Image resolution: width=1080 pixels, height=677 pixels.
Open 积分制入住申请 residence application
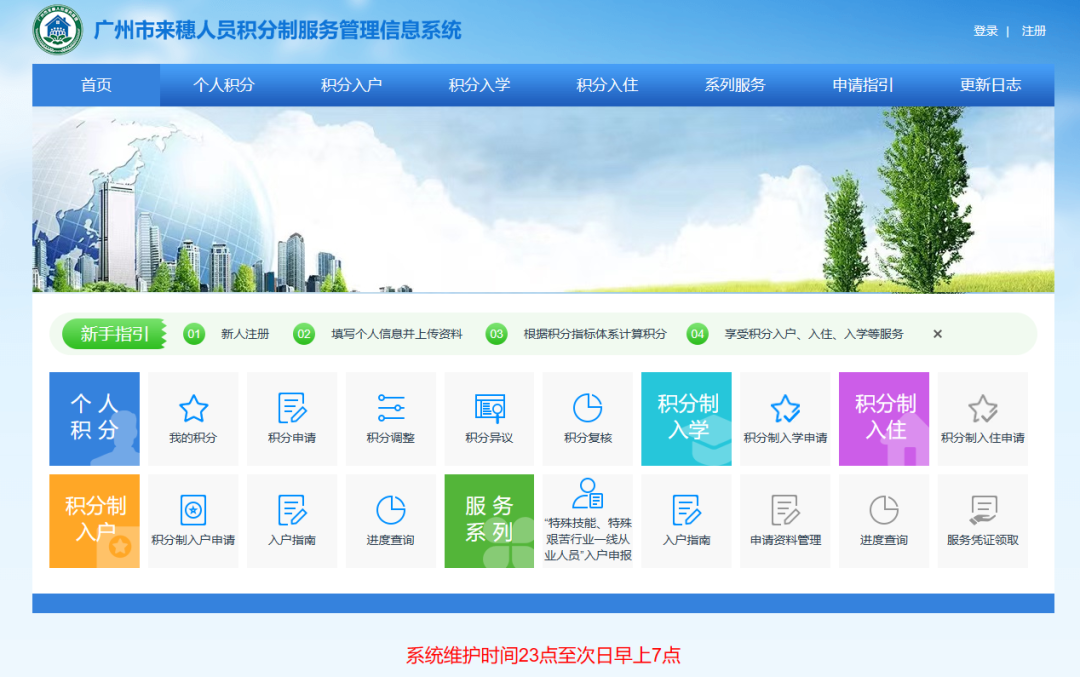pyautogui.click(x=982, y=418)
